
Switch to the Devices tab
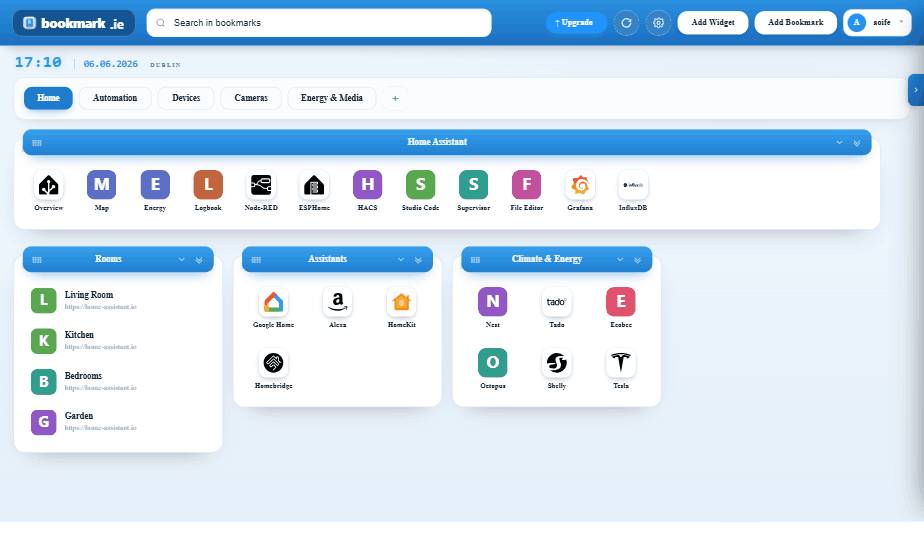click(186, 98)
